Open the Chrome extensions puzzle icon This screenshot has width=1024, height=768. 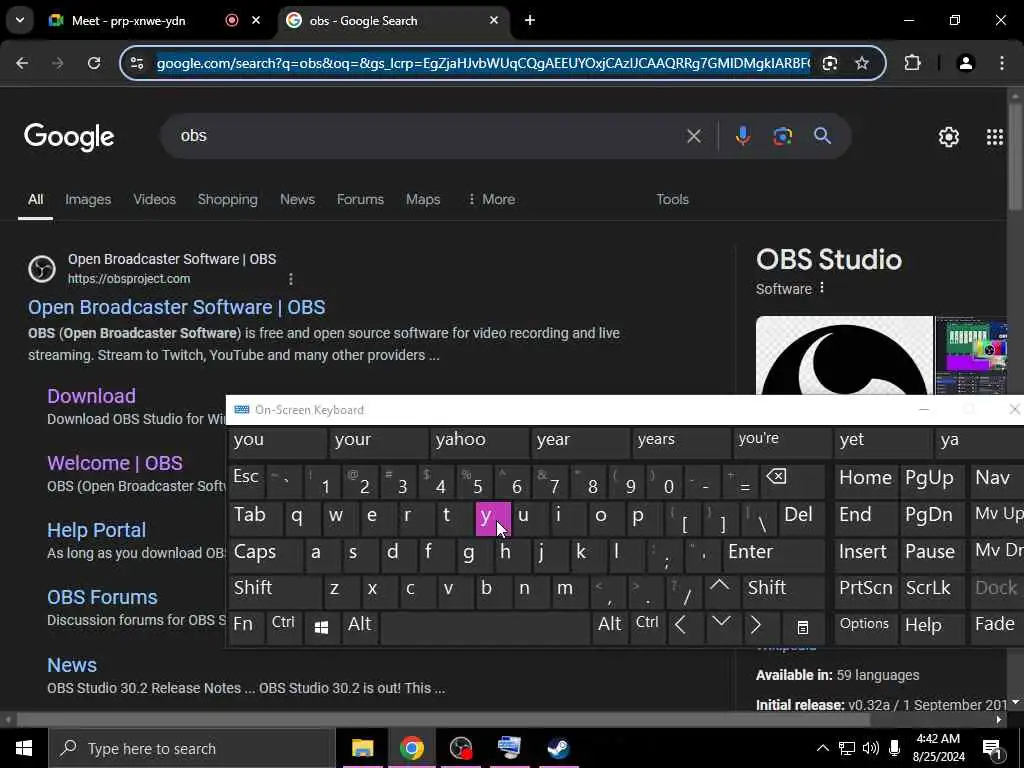(912, 63)
